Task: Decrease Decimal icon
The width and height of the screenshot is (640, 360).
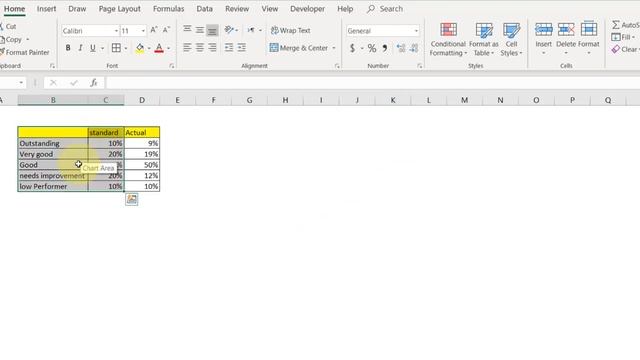Action: [414, 49]
